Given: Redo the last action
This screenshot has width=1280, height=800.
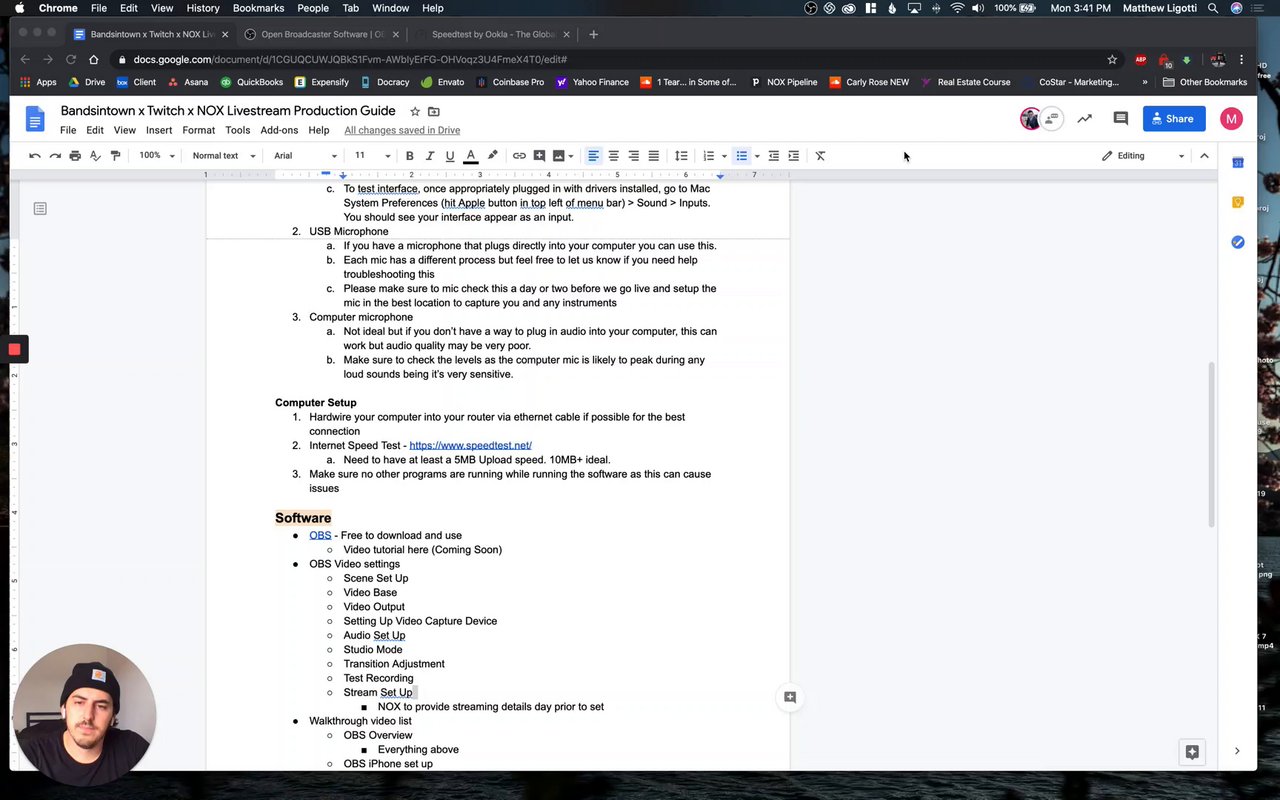Looking at the screenshot, I should (x=55, y=156).
